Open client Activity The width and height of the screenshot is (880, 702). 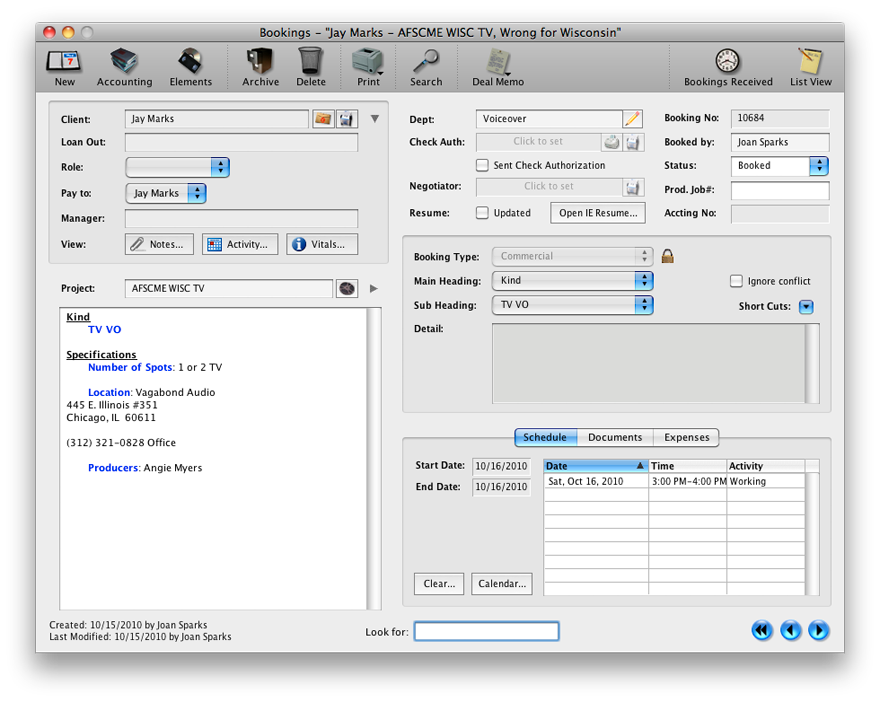coord(240,245)
